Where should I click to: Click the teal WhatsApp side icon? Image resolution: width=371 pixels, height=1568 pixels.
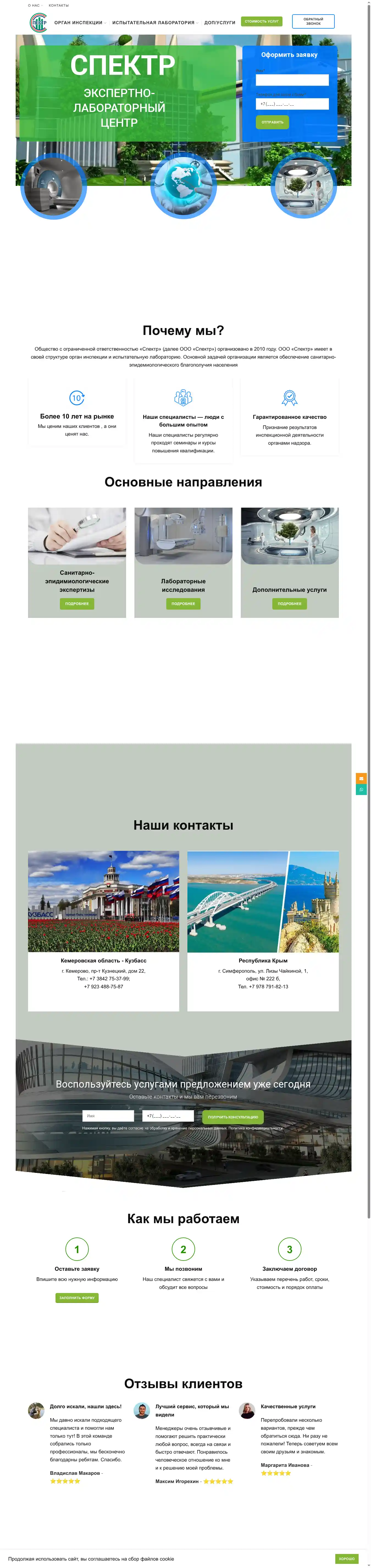[361, 789]
